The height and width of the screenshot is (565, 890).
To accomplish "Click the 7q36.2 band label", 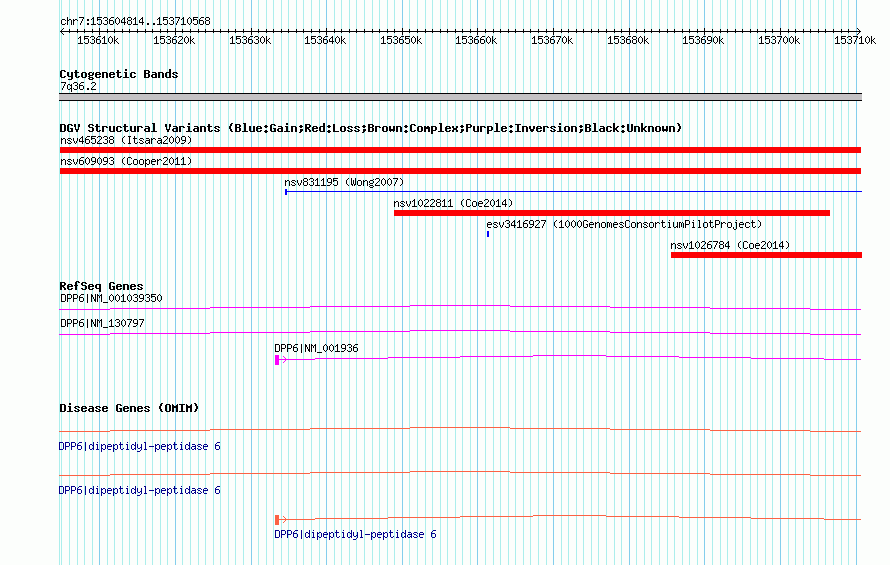I will (x=78, y=86).
